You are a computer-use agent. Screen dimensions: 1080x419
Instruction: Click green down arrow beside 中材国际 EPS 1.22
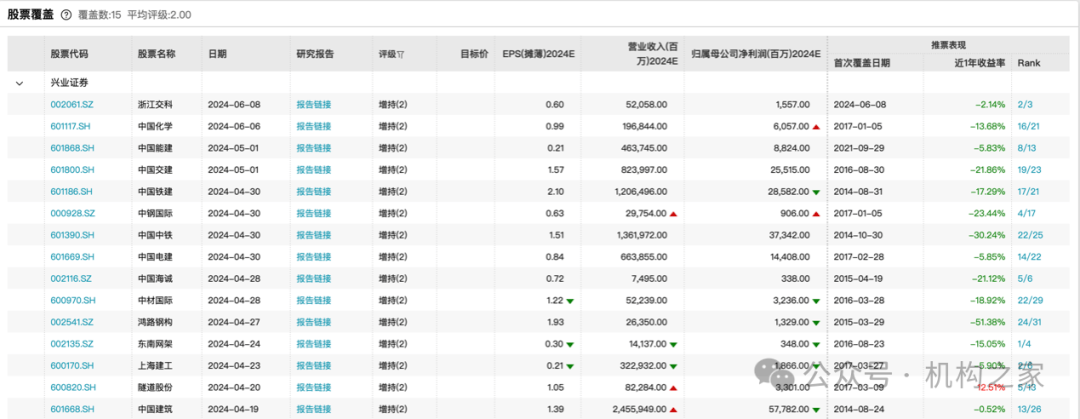[x=570, y=301]
